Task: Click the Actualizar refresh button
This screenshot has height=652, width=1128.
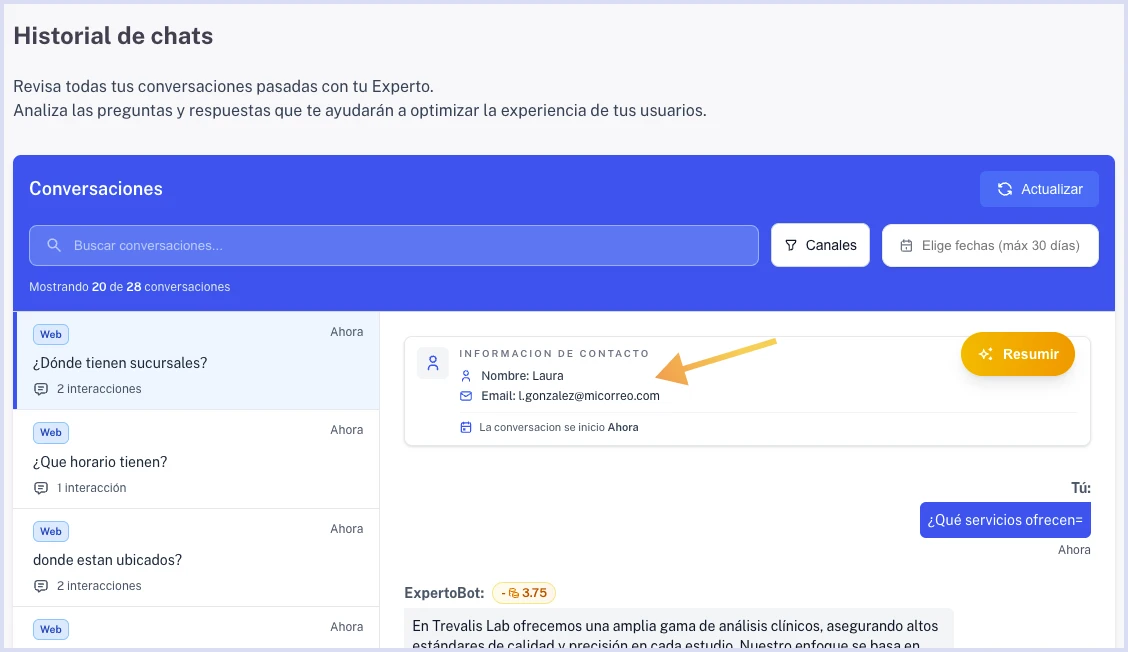Action: [1039, 189]
